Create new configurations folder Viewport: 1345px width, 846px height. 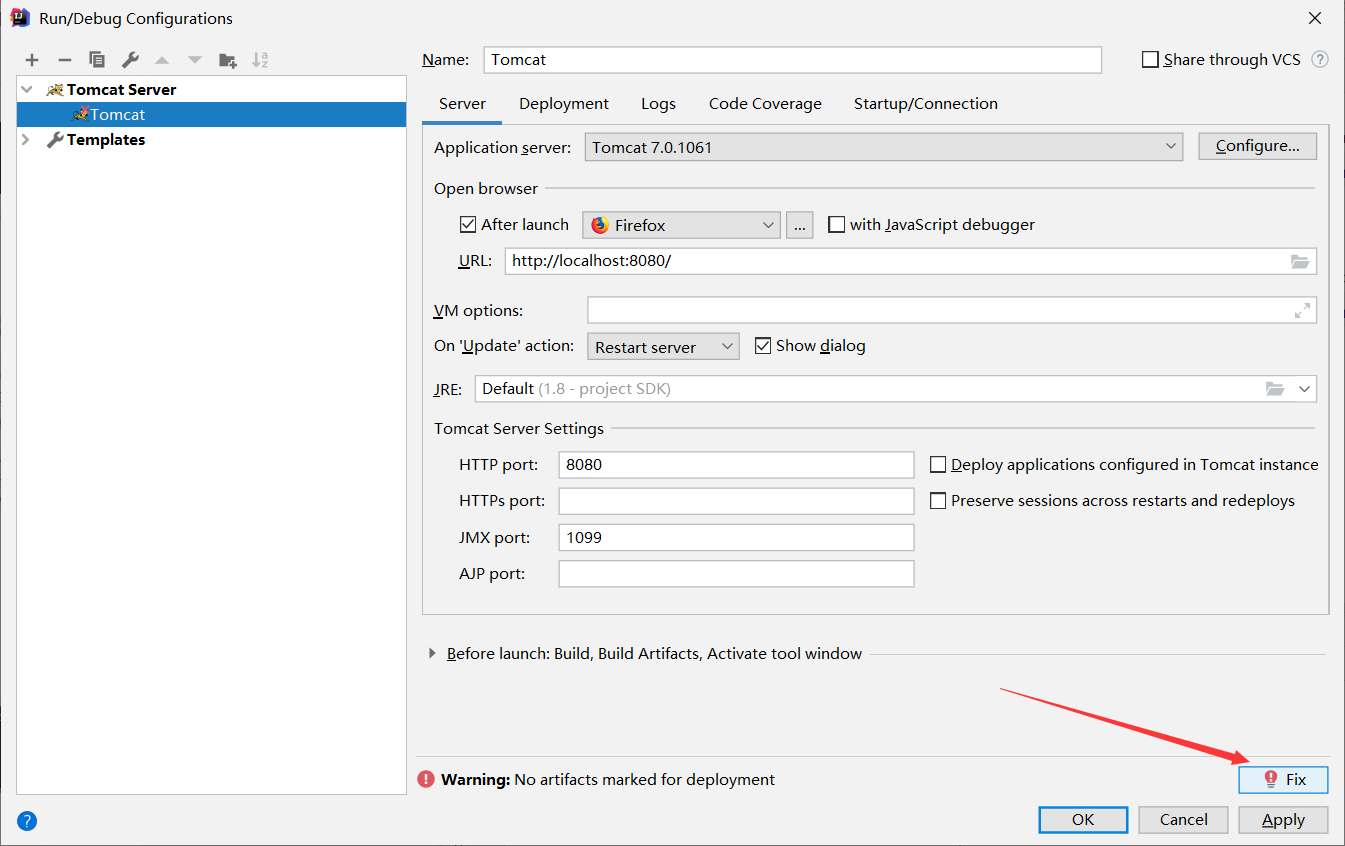click(x=228, y=60)
